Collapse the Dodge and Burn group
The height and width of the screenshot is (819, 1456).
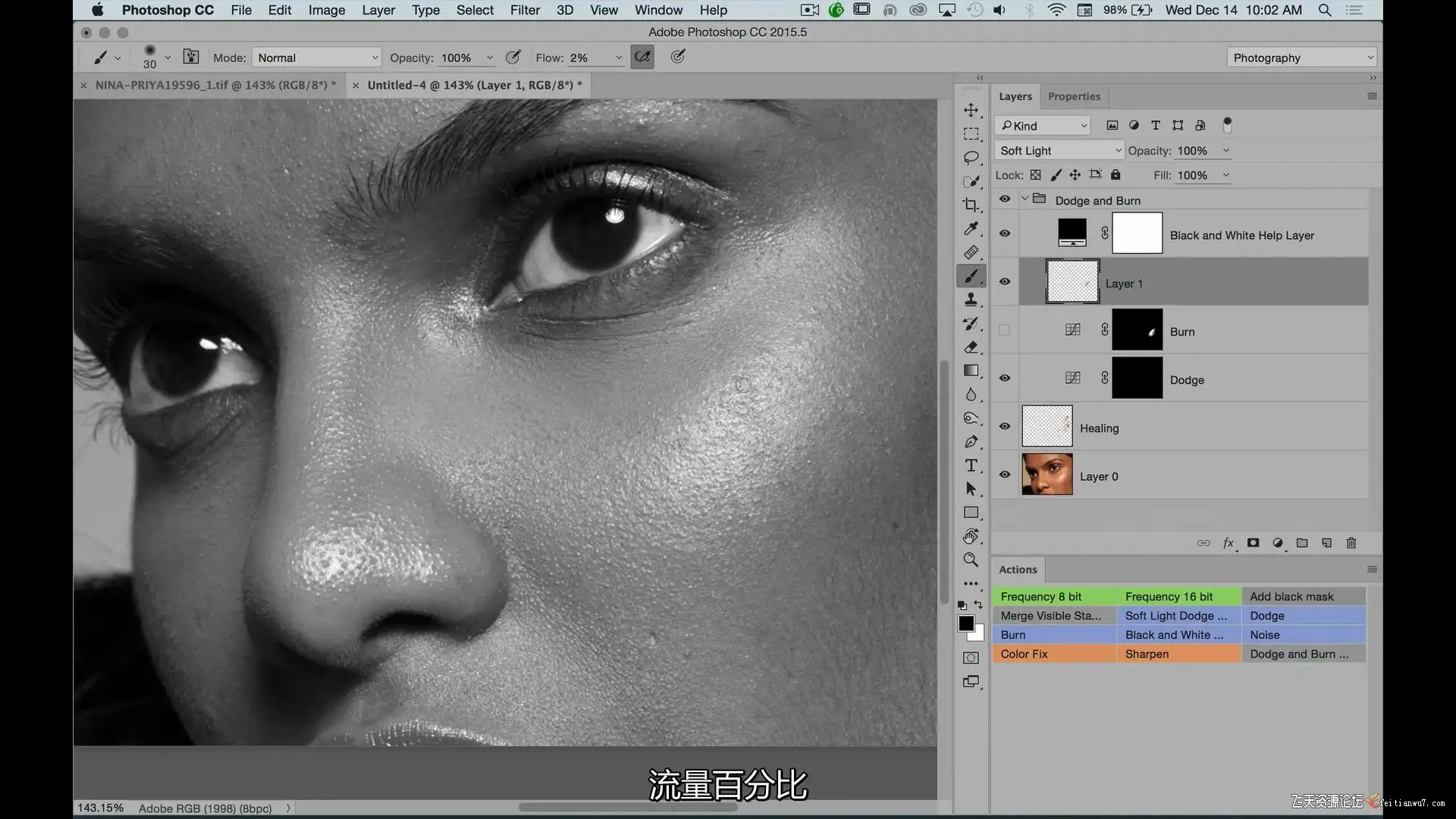[1025, 199]
